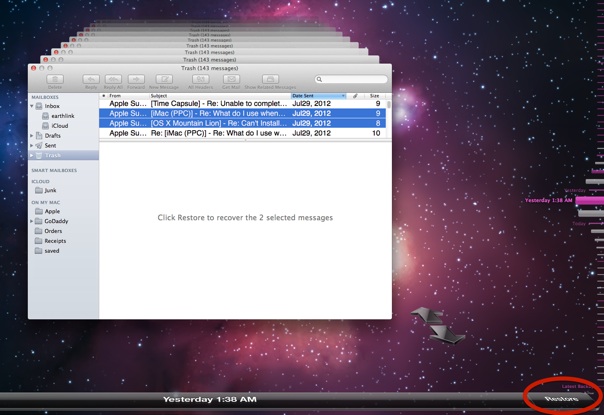Viewport: 604px width, 415px height.
Task: Collapse the Inbox mailbox tree
Action: click(x=33, y=106)
